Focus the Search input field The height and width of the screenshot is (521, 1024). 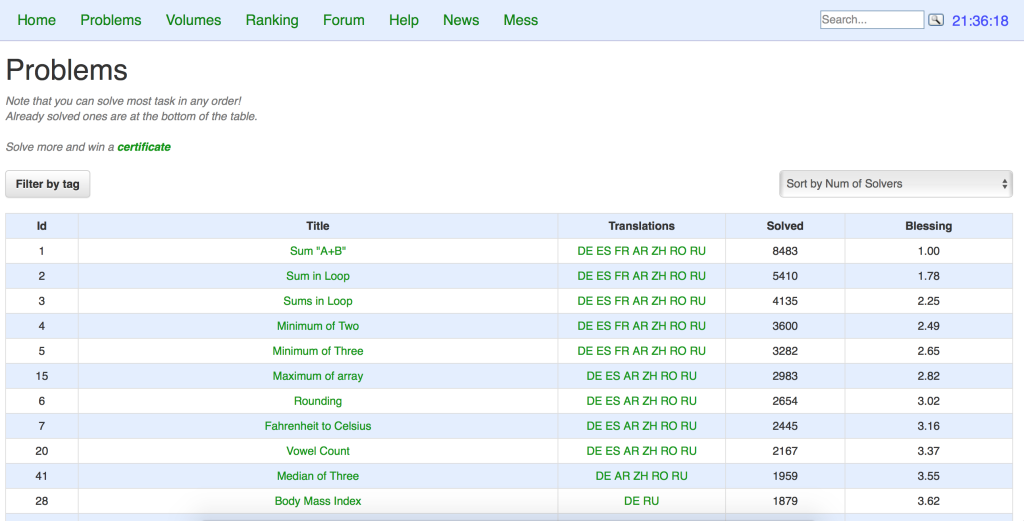click(x=872, y=20)
